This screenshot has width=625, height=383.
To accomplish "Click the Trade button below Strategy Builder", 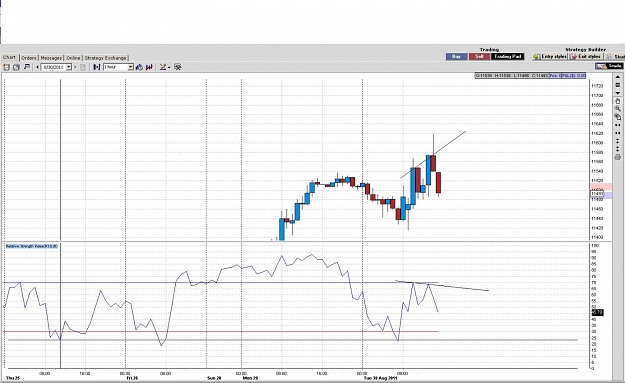I will [x=609, y=66].
